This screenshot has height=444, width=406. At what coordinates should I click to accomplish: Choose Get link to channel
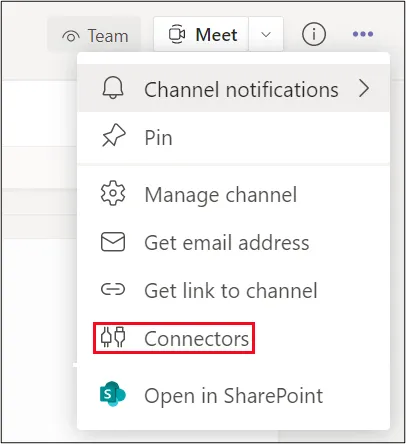click(233, 290)
